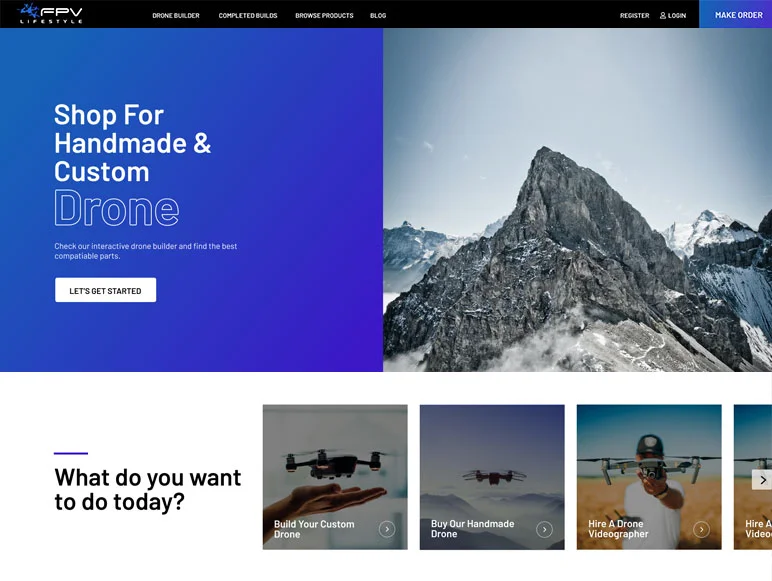Click arrow icon on Build Your Custom Drone
Image resolution: width=772 pixels, height=581 pixels.
coord(387,529)
